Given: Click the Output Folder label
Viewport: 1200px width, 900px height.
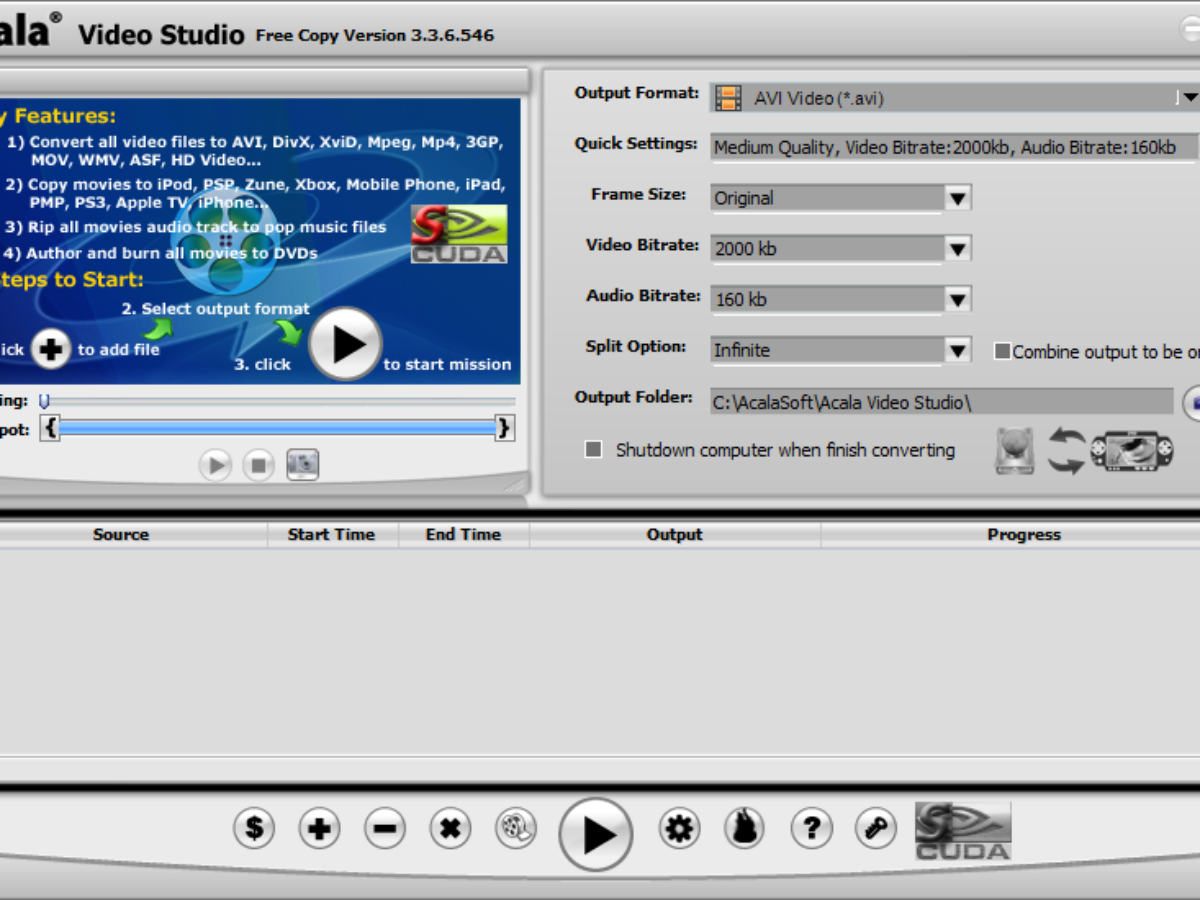Looking at the screenshot, I should [634, 398].
